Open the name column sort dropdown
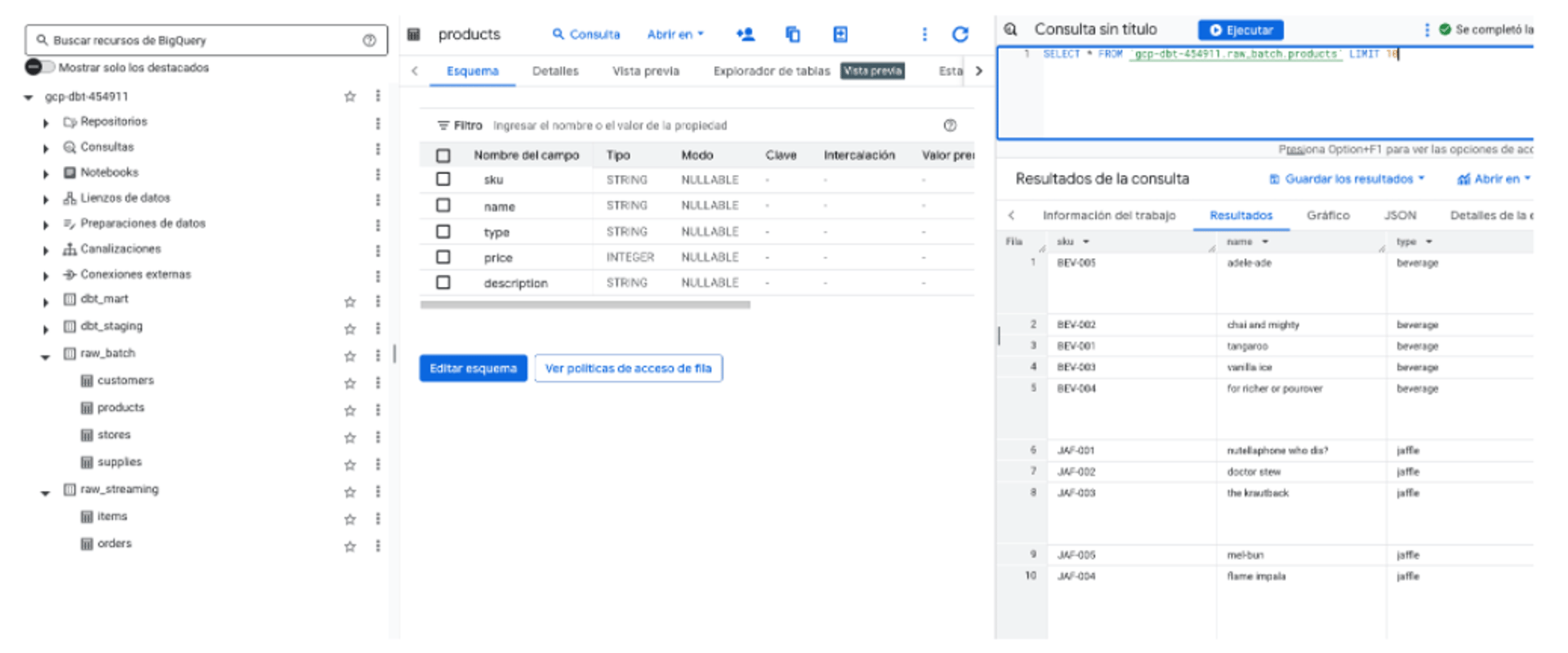Image resolution: width=1568 pixels, height=653 pixels. [x=1265, y=242]
